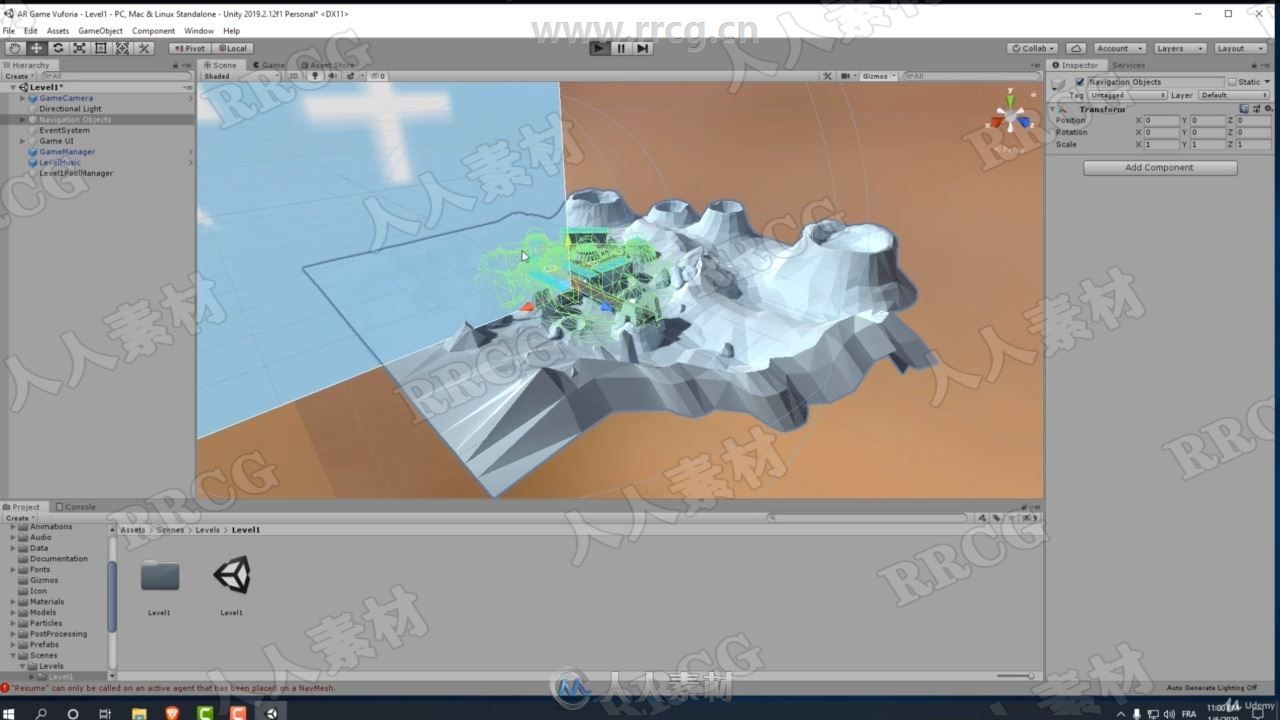Click Position X input field
This screenshot has width=1280, height=720.
tap(1162, 120)
